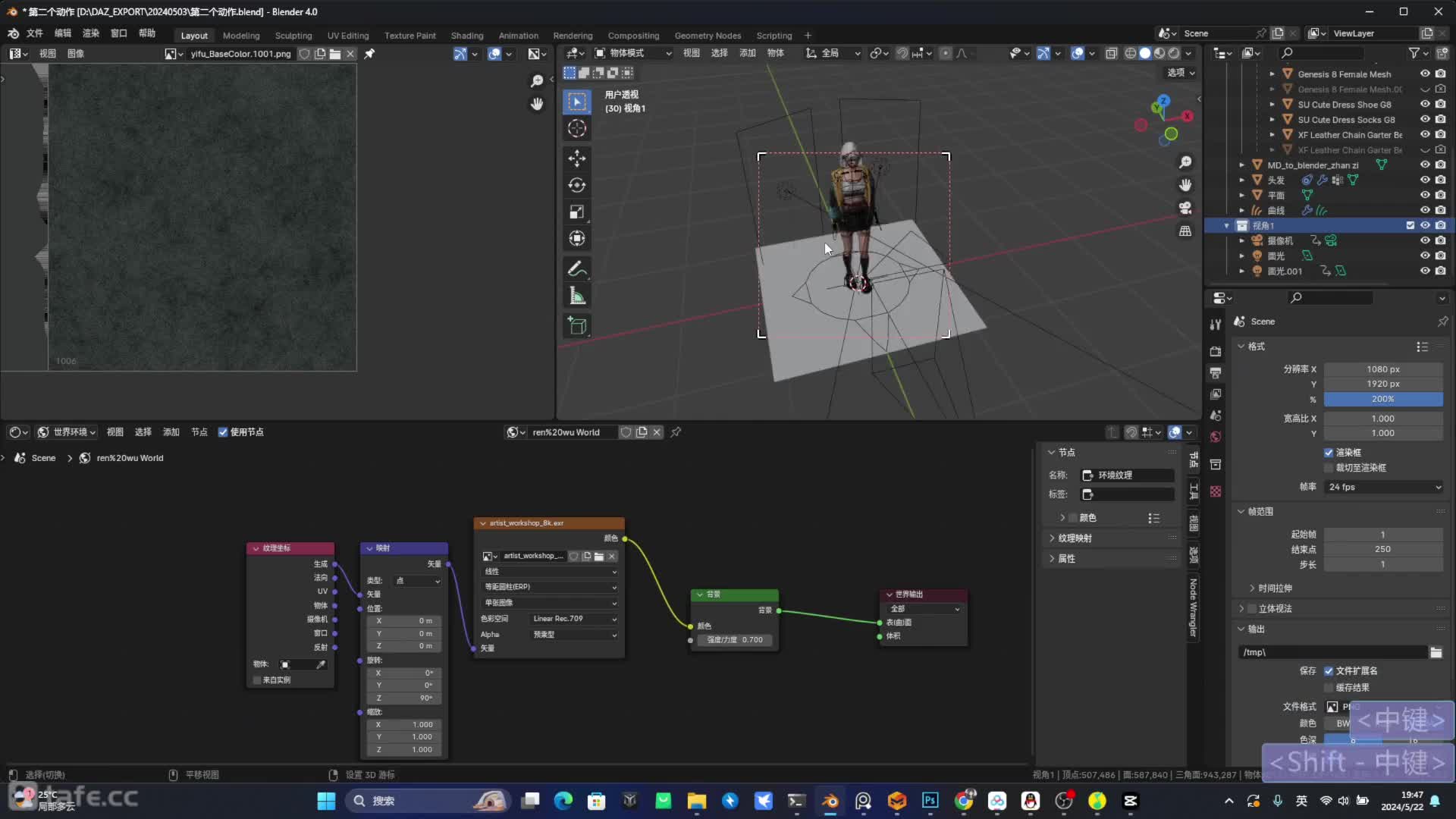
Task: Pin the image in image editor
Action: 369,54
